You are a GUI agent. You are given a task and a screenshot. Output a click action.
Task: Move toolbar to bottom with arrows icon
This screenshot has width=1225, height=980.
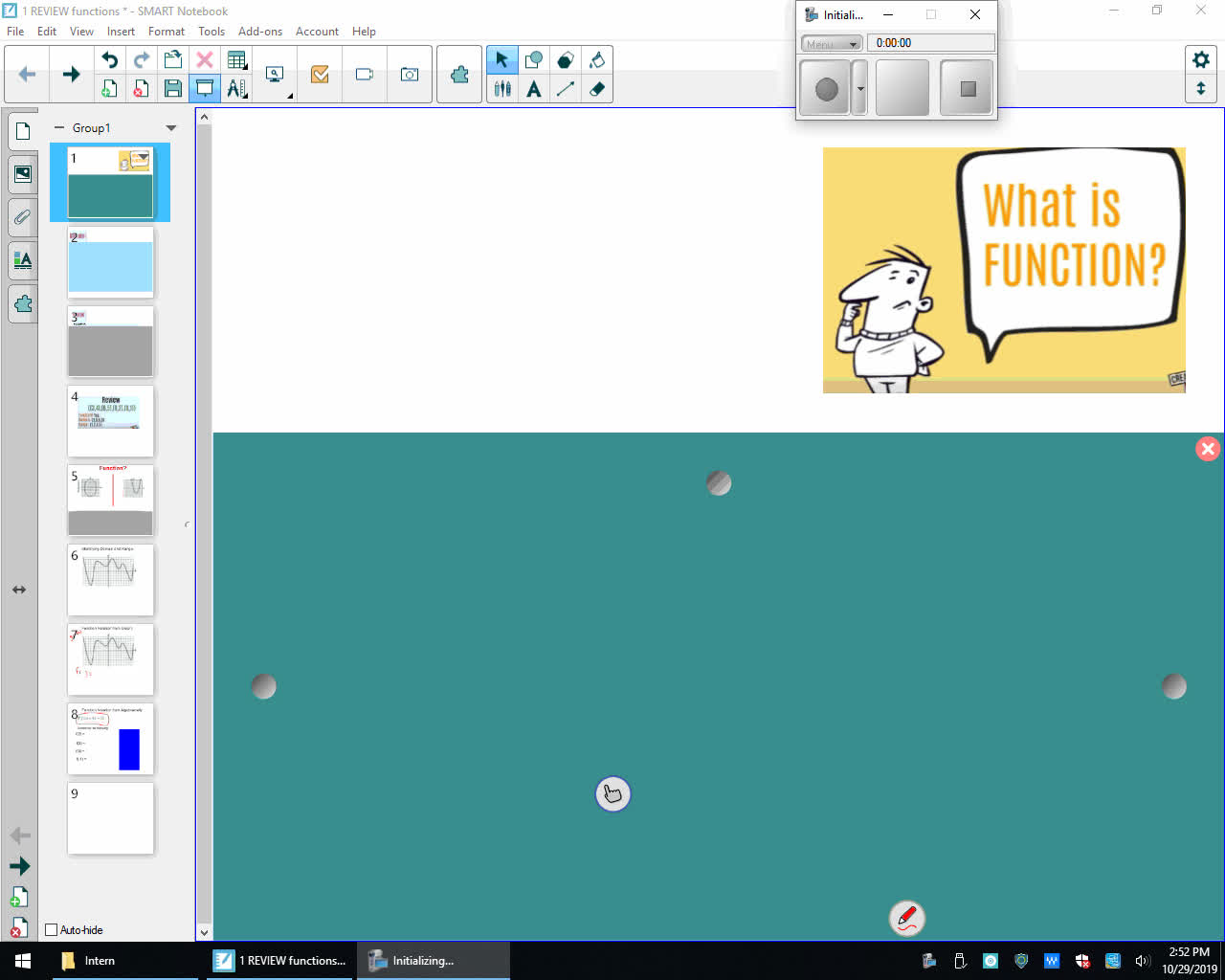[1201, 89]
